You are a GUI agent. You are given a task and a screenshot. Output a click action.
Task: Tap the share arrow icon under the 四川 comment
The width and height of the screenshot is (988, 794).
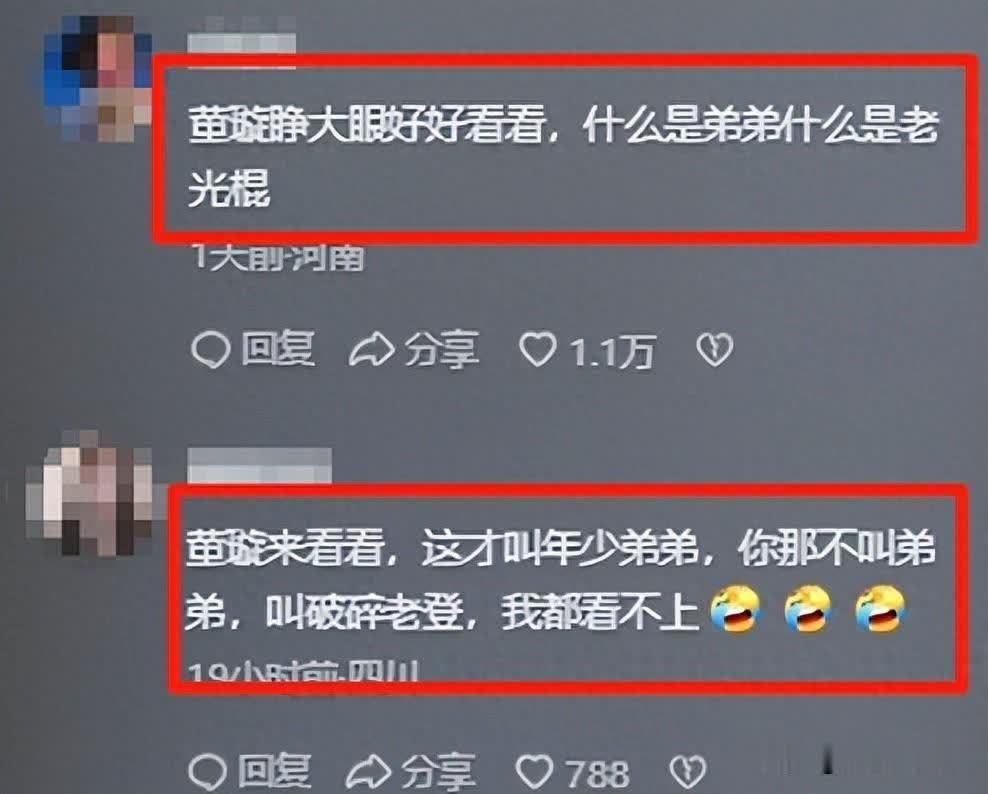(x=369, y=772)
